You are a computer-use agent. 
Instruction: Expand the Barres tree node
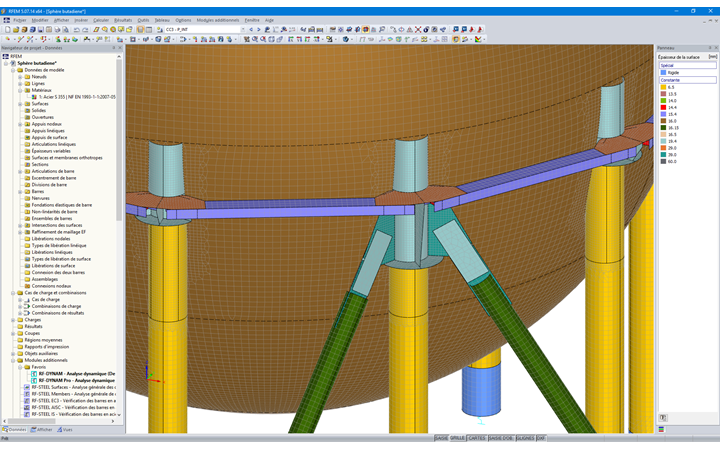(x=20, y=191)
